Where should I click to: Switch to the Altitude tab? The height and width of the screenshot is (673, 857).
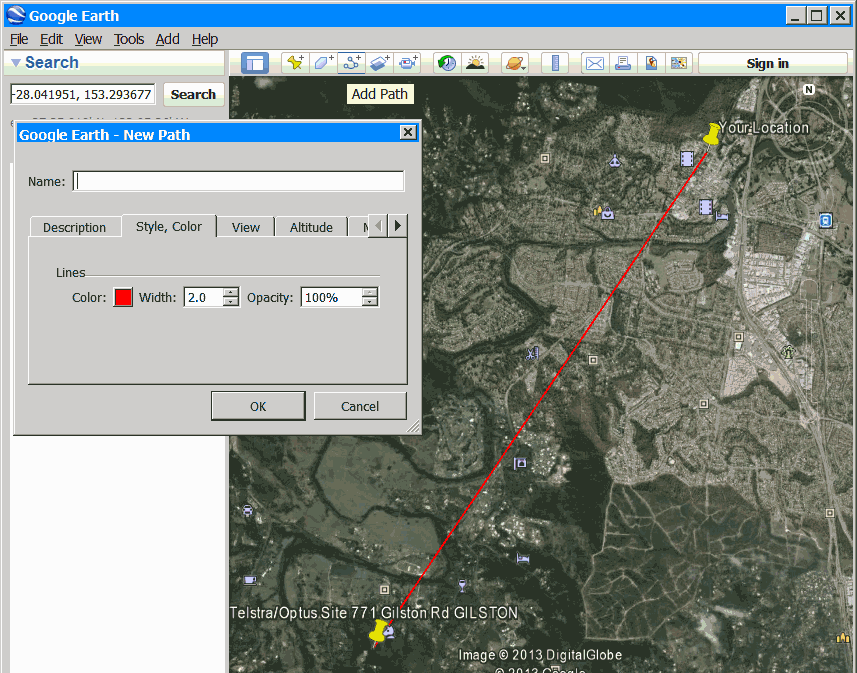[311, 227]
